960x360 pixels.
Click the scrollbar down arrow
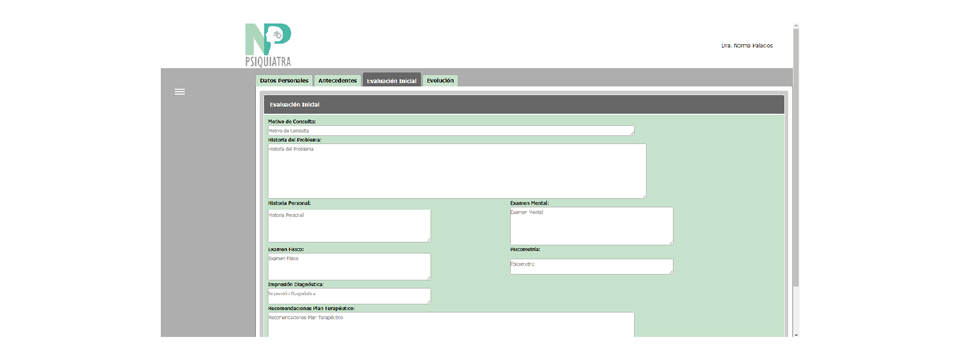tap(796, 334)
